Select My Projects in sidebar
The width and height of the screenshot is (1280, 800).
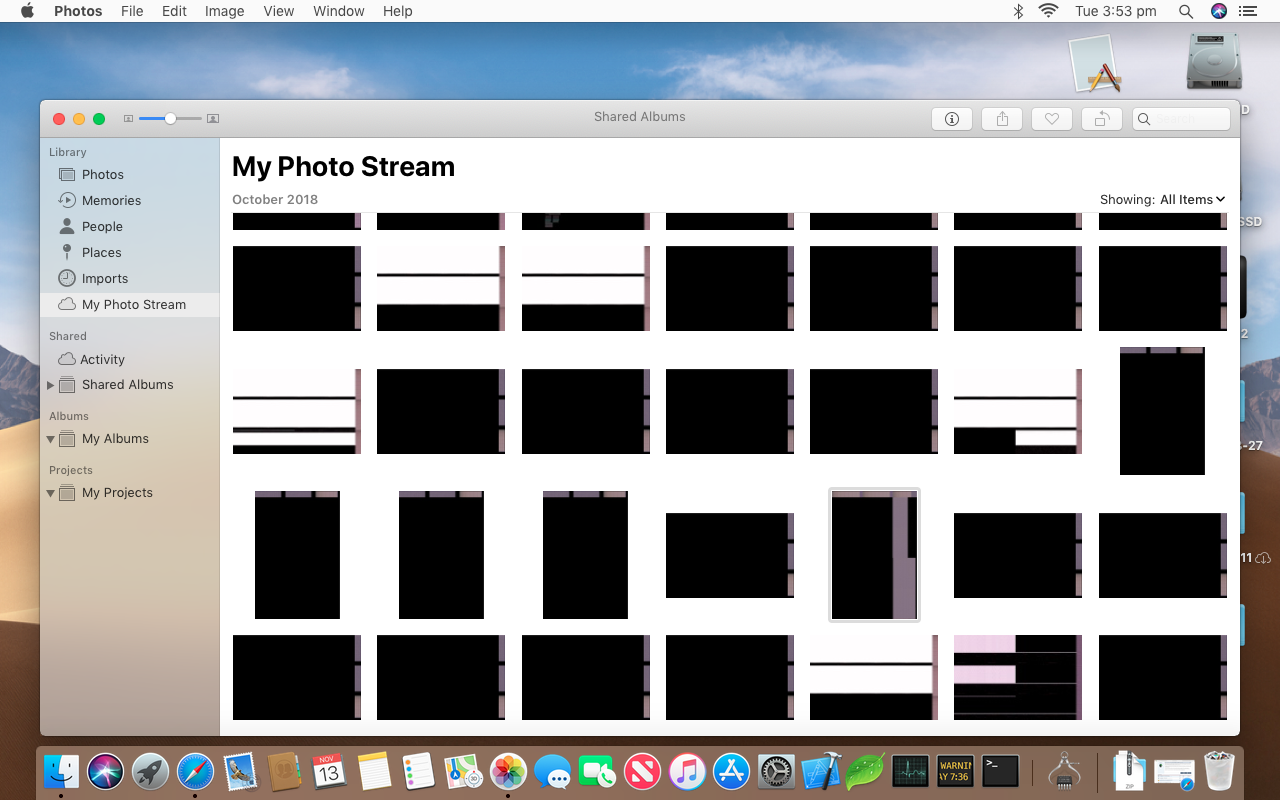[117, 492]
